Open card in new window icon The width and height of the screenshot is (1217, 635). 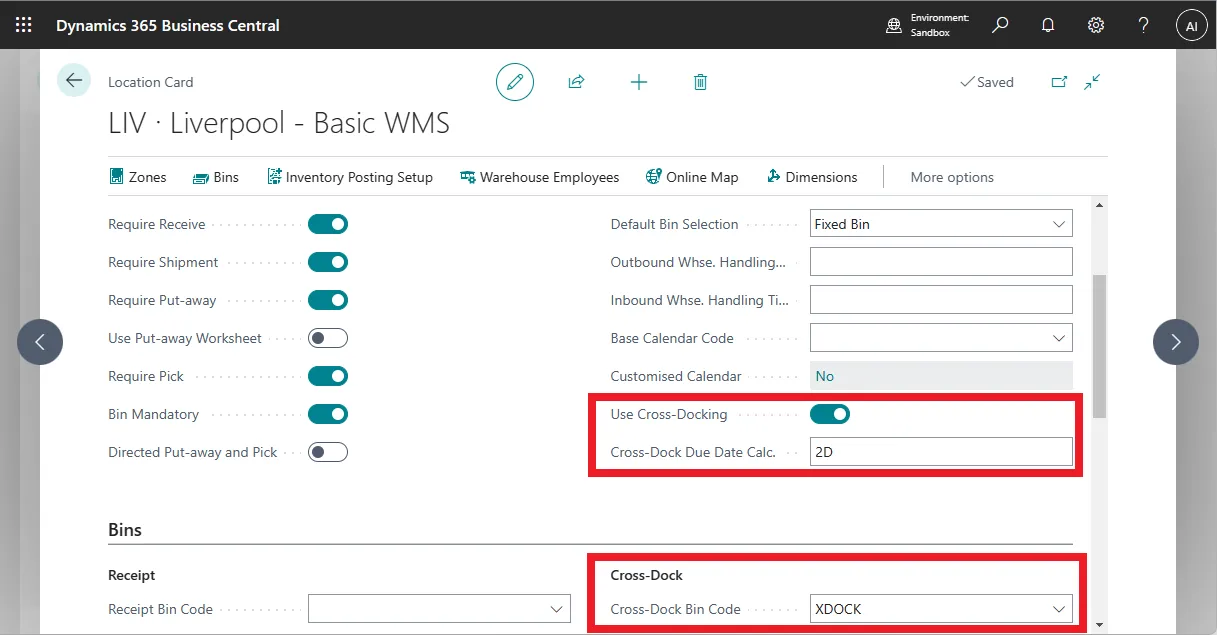1059,82
